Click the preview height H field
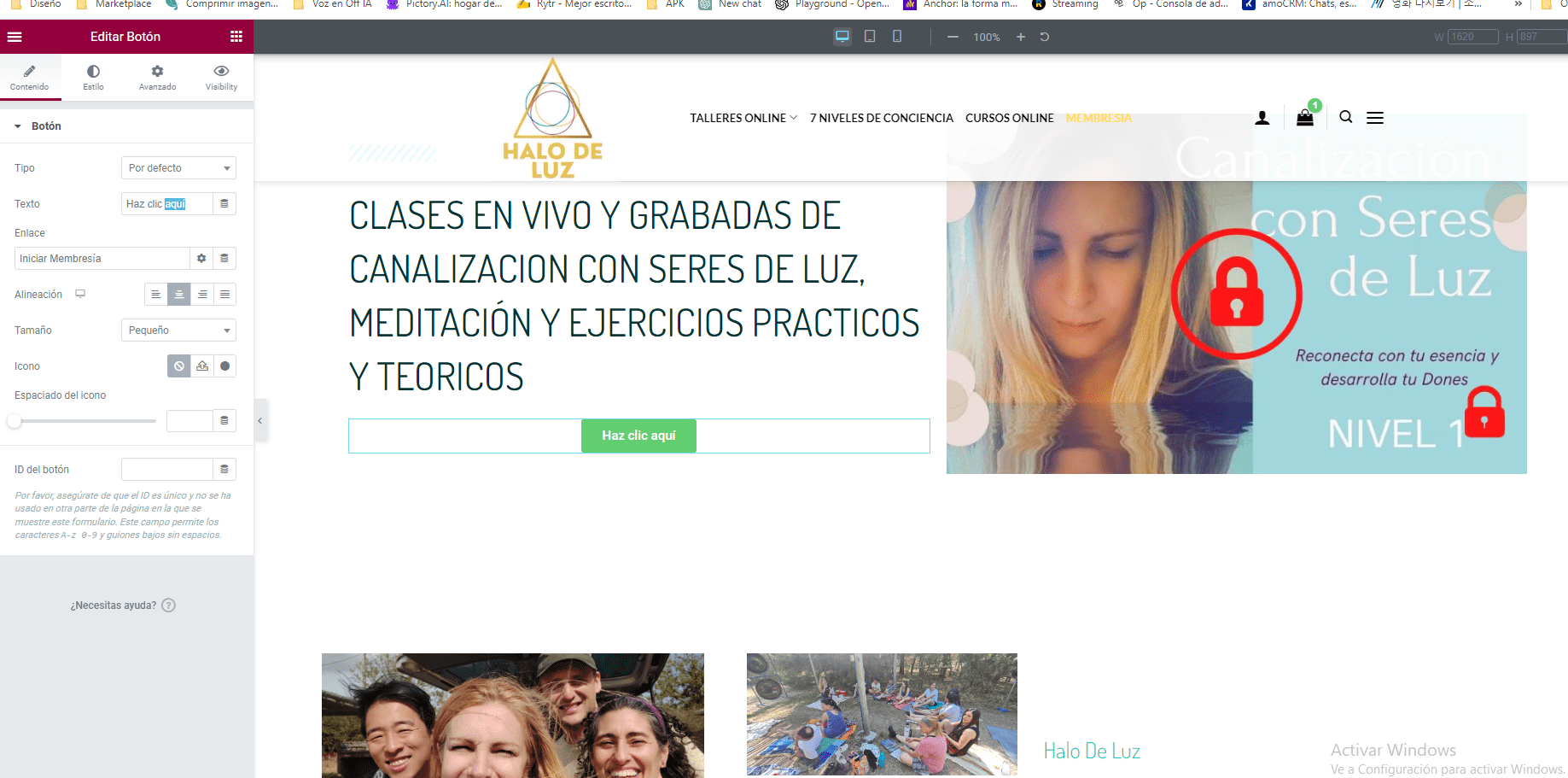 [1542, 37]
